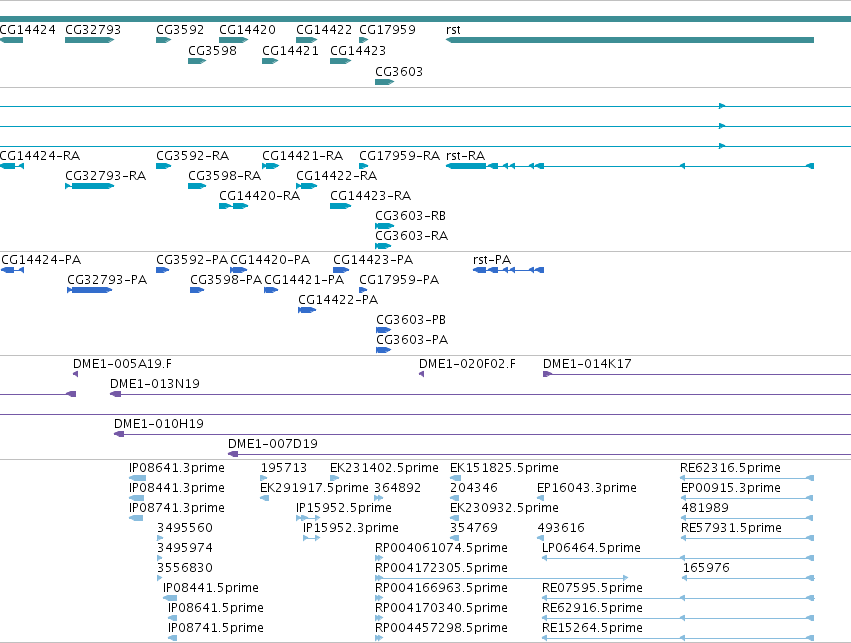Image resolution: width=851 pixels, height=643 pixels.
Task: Click the RP004061074.5prime EST label
Action: (x=442, y=549)
